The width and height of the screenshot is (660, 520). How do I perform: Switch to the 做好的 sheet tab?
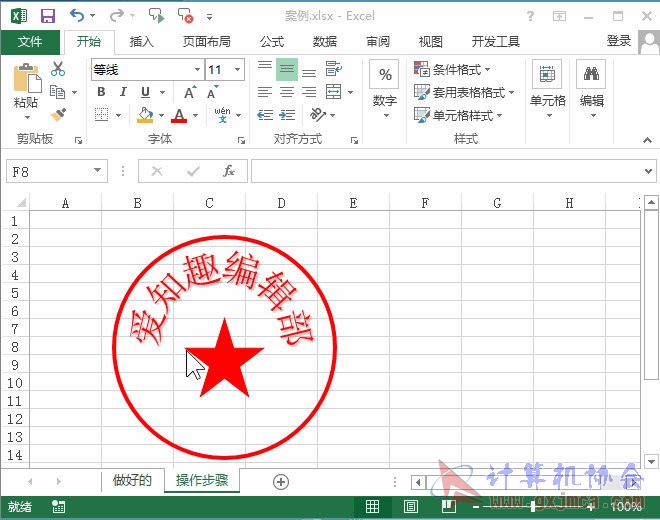tap(132, 480)
